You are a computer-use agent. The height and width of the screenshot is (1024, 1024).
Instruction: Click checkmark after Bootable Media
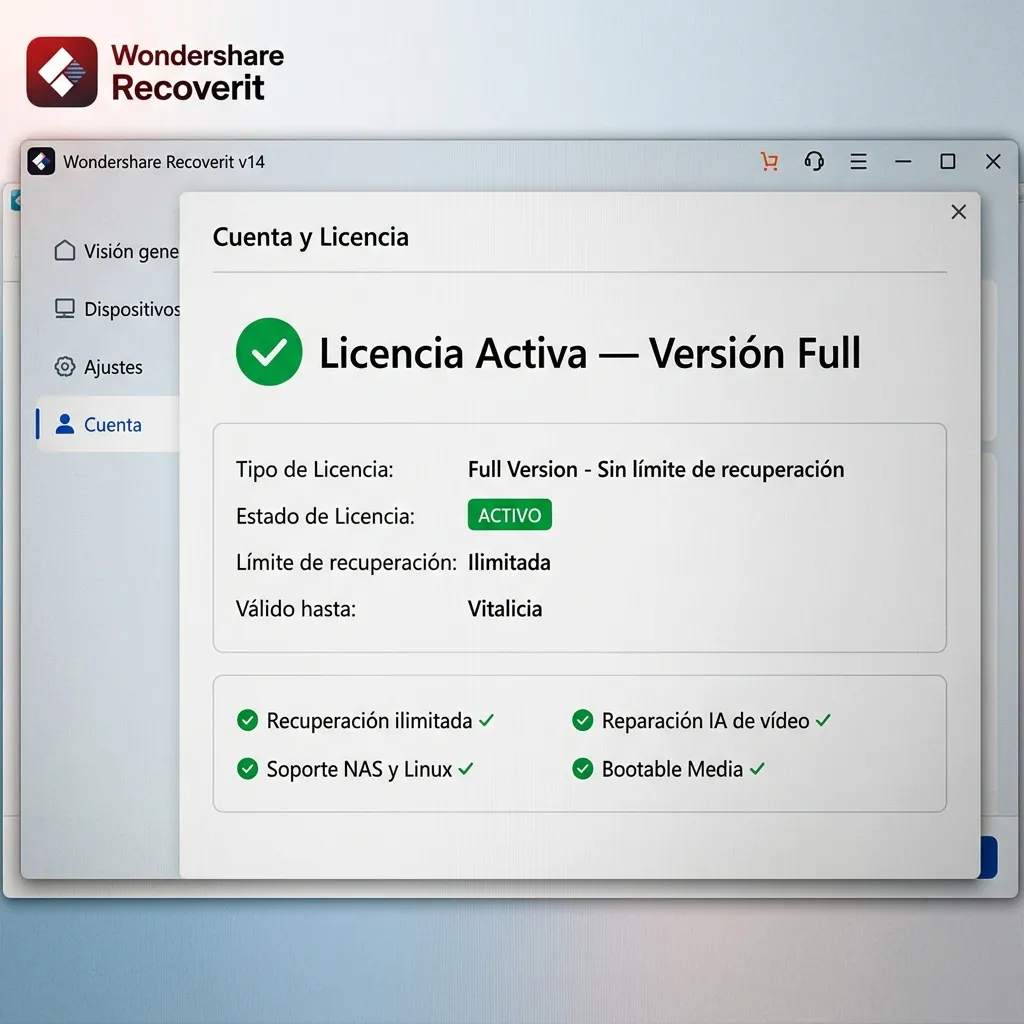757,769
